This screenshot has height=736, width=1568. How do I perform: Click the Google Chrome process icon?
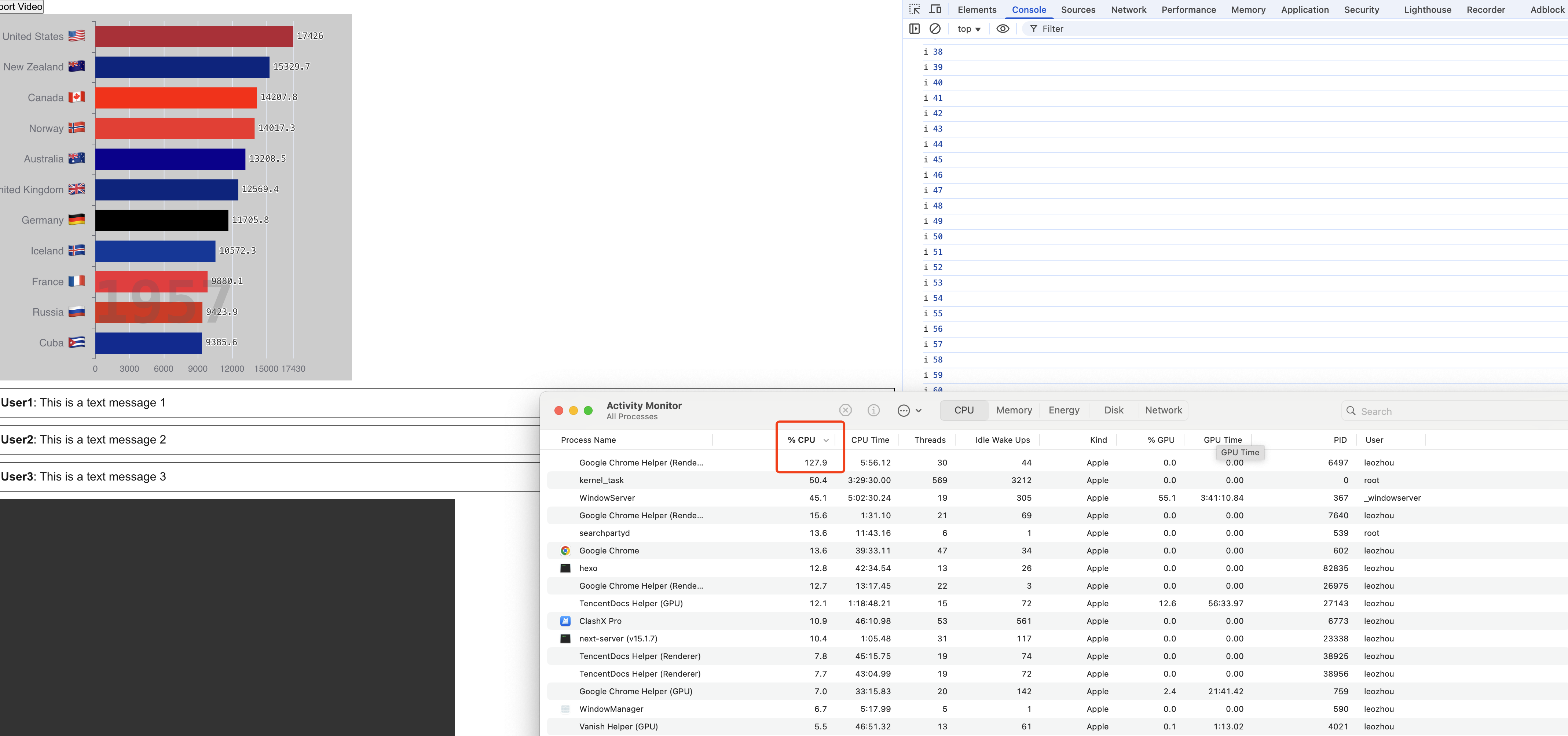click(x=565, y=551)
